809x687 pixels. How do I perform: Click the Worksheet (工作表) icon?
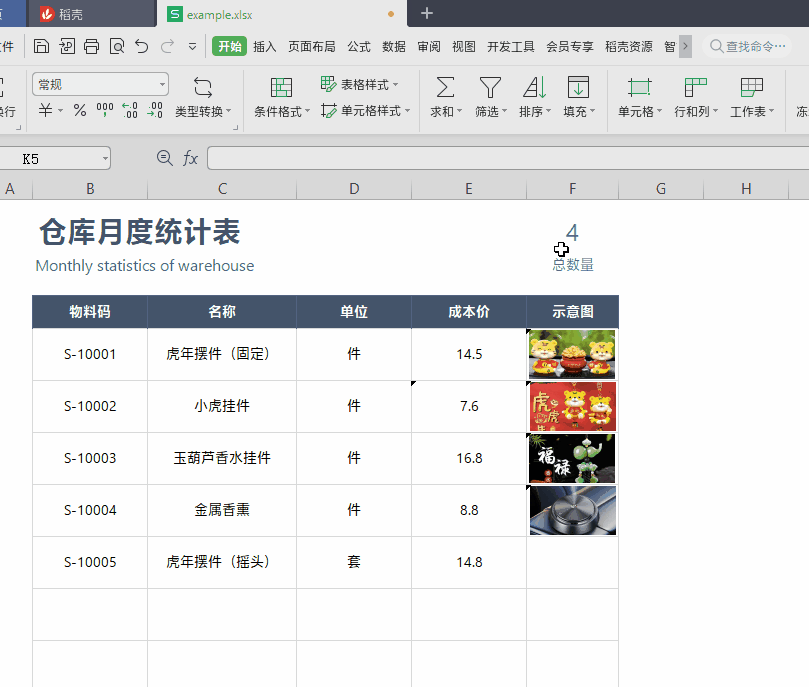click(751, 87)
